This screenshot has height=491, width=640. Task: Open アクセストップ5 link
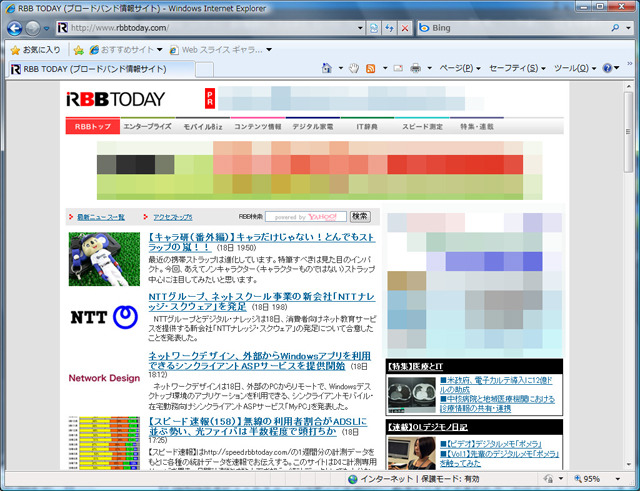173,217
